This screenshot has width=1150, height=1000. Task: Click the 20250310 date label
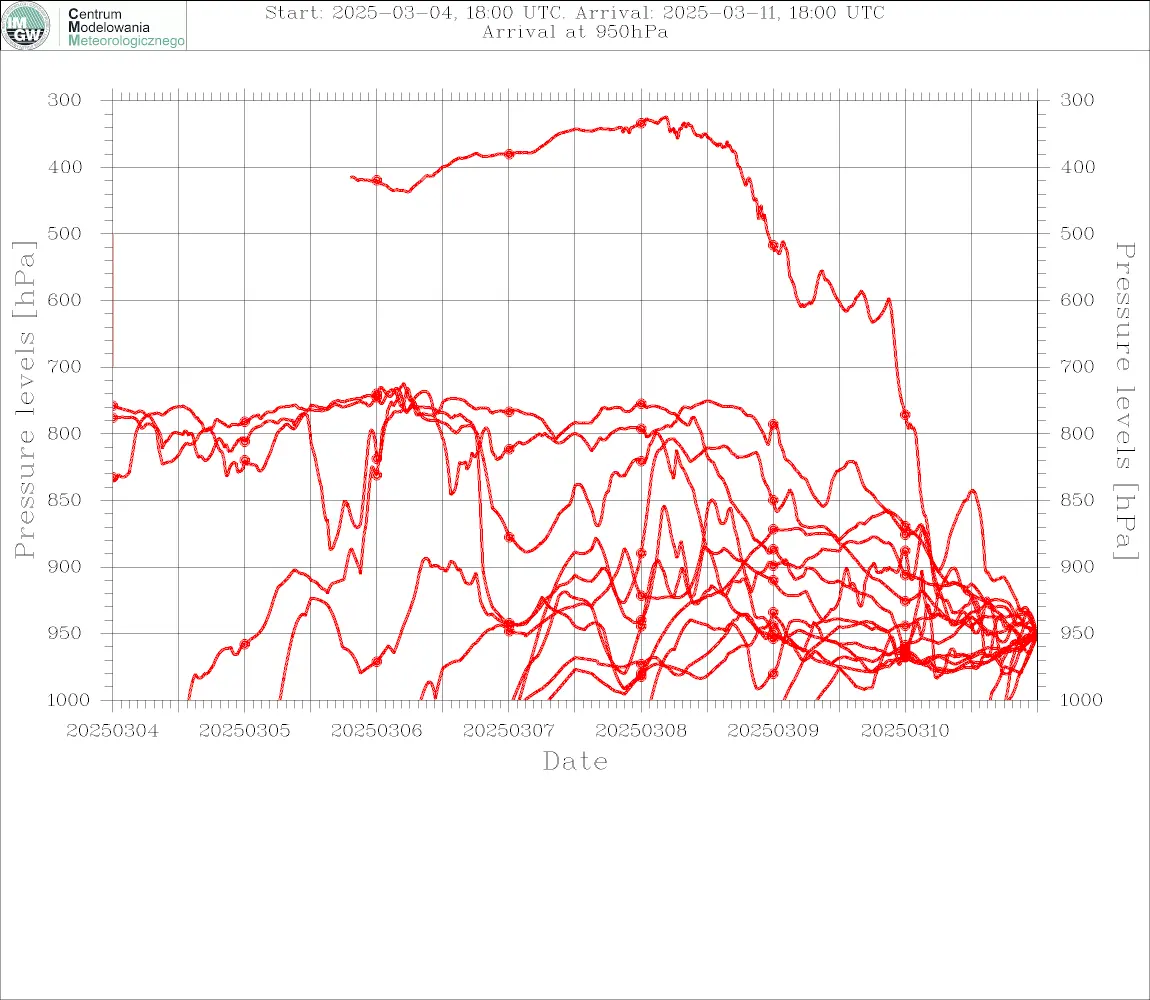click(905, 731)
